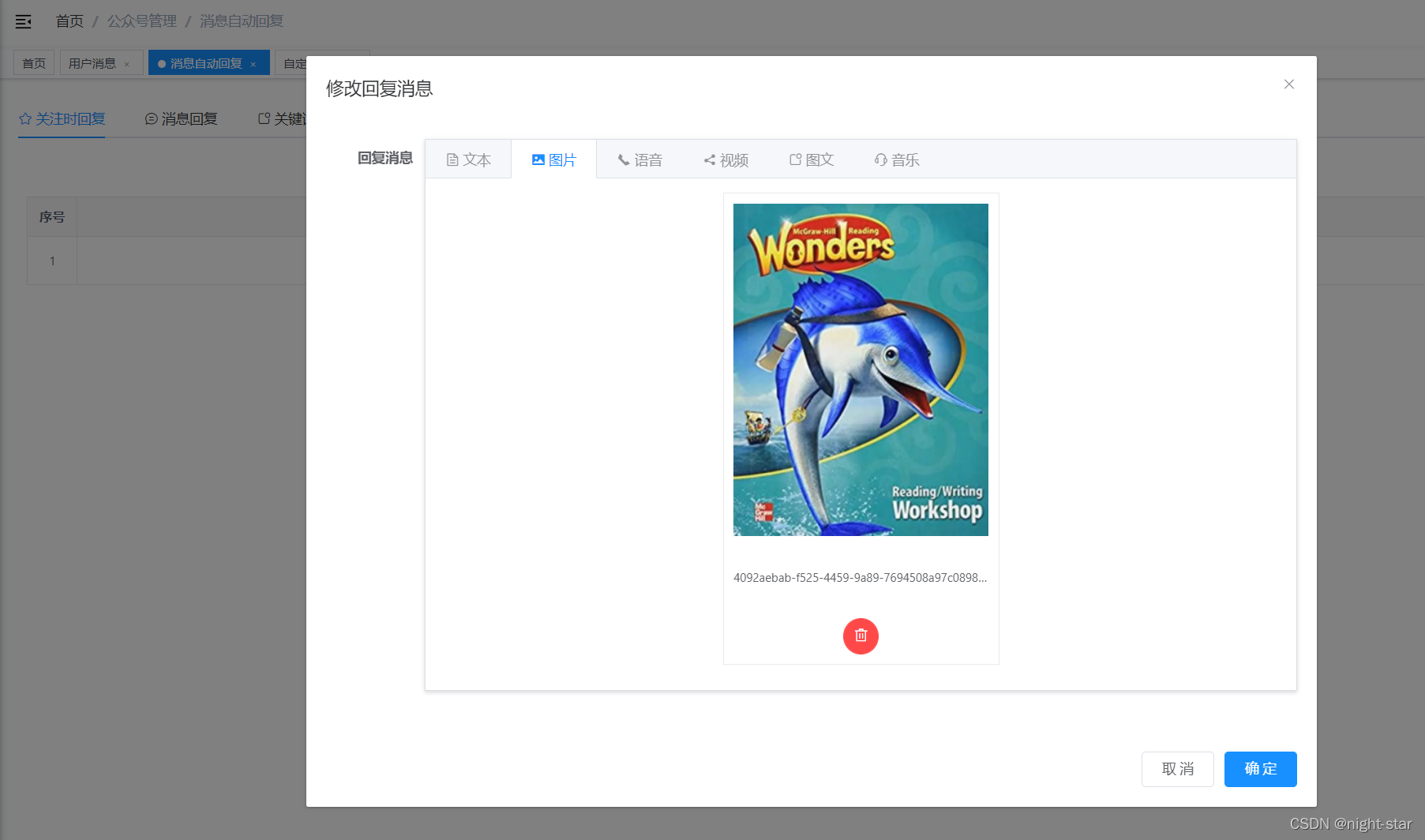This screenshot has width=1425, height=840.
Task: Click the image filename 4092aebab-f525-4459...
Action: (860, 577)
